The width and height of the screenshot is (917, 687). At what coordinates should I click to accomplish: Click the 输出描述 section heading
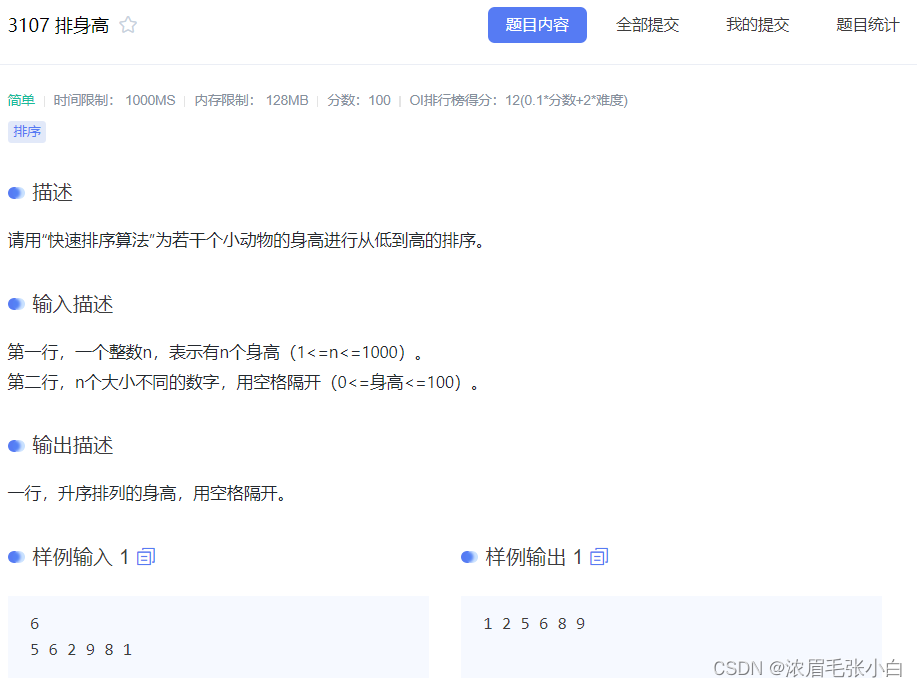73,446
